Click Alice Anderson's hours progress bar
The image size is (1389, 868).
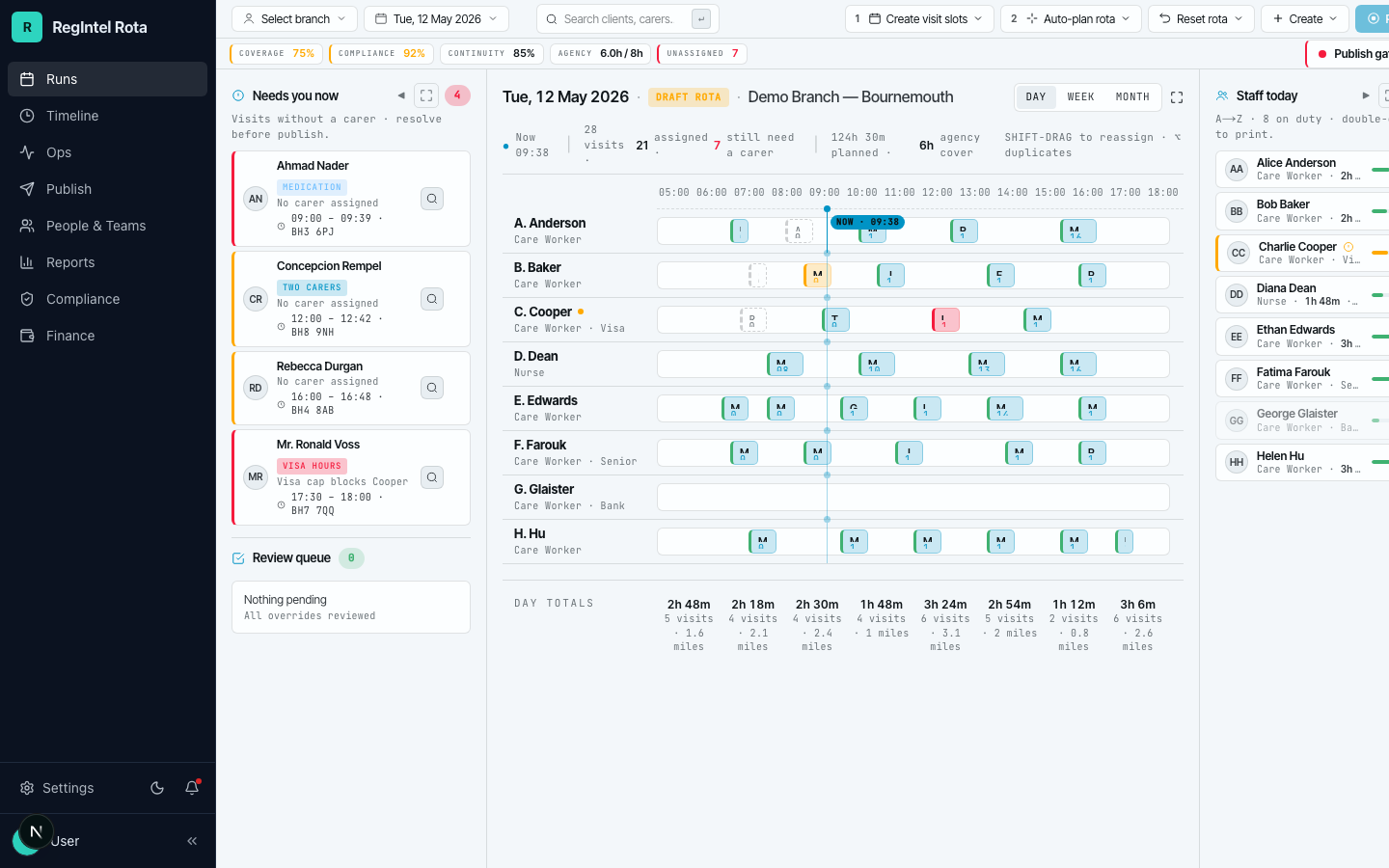1380,170
